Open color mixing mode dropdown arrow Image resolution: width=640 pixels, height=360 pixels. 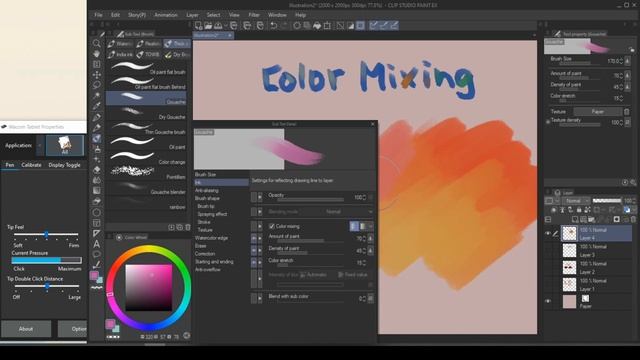pyautogui.click(x=371, y=226)
